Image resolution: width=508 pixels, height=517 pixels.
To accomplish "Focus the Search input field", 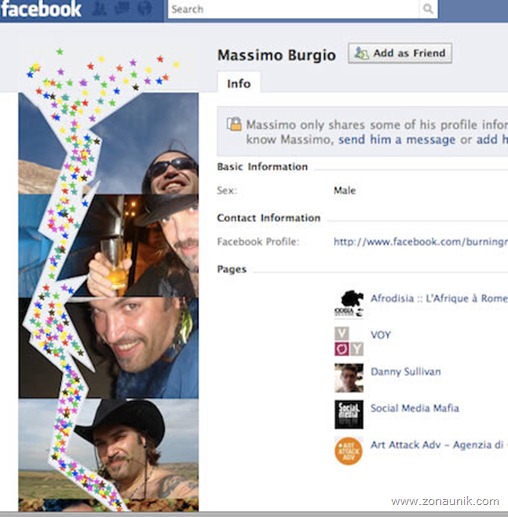I will 293,9.
